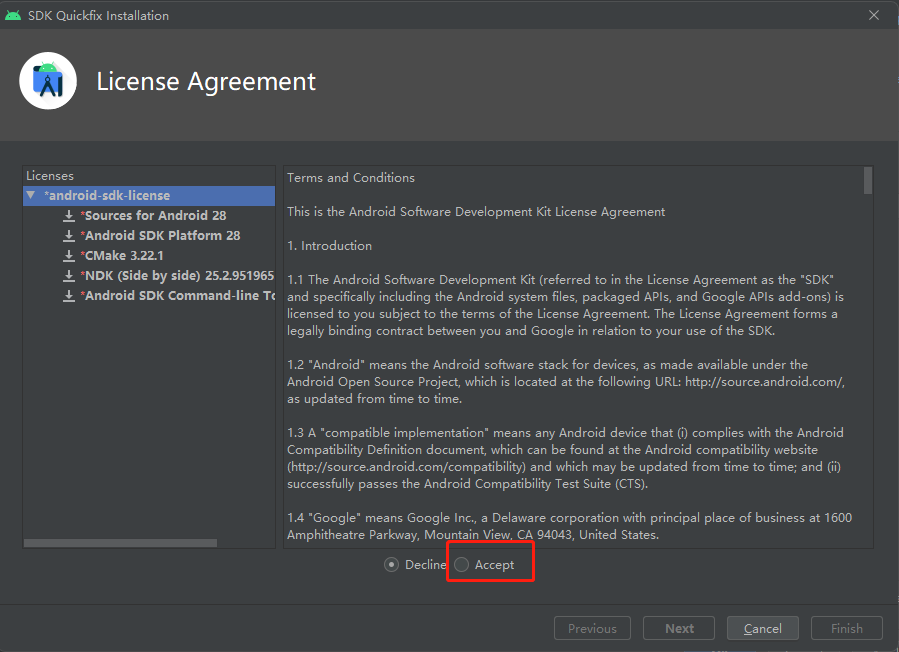Collapse the android-sdk-license tree node

click(32, 196)
